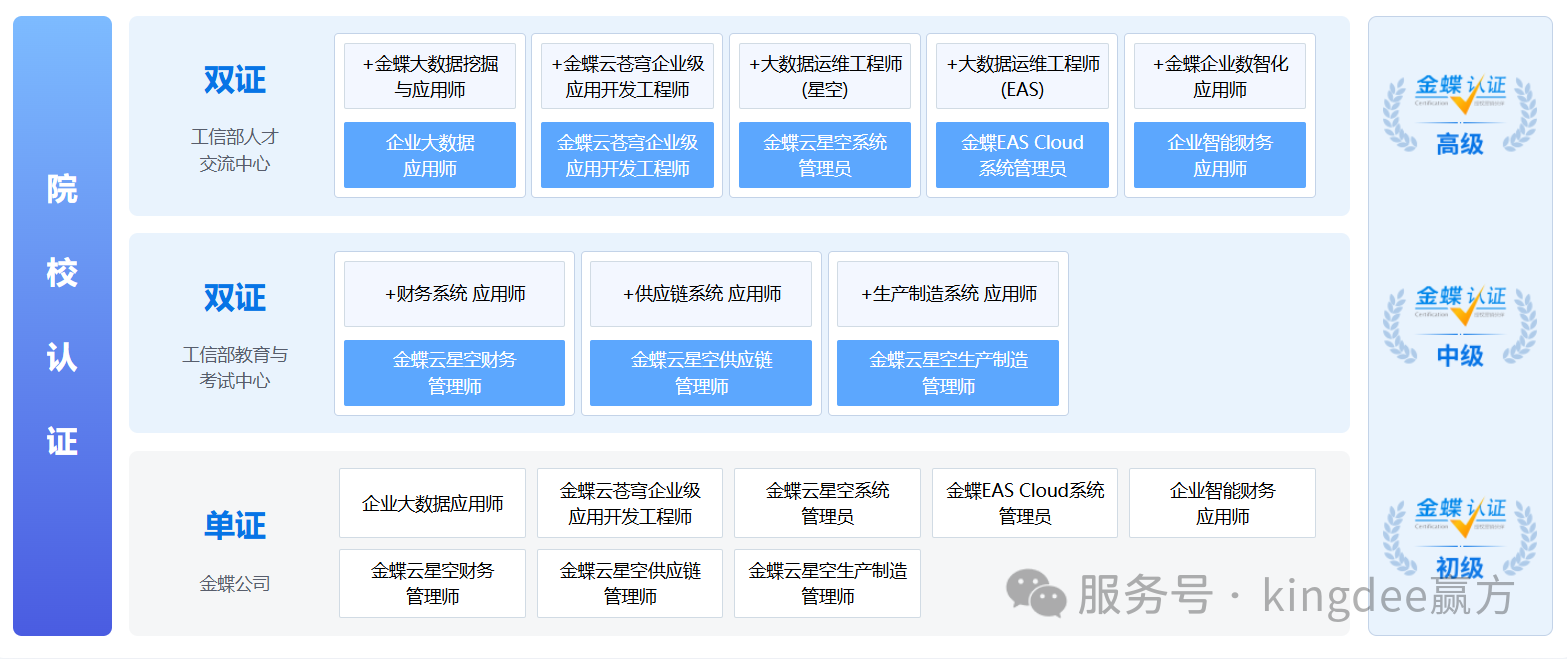Click blue 金蝶云星空生产制造管理师 box
This screenshot has width=1567, height=659.
tap(948, 373)
